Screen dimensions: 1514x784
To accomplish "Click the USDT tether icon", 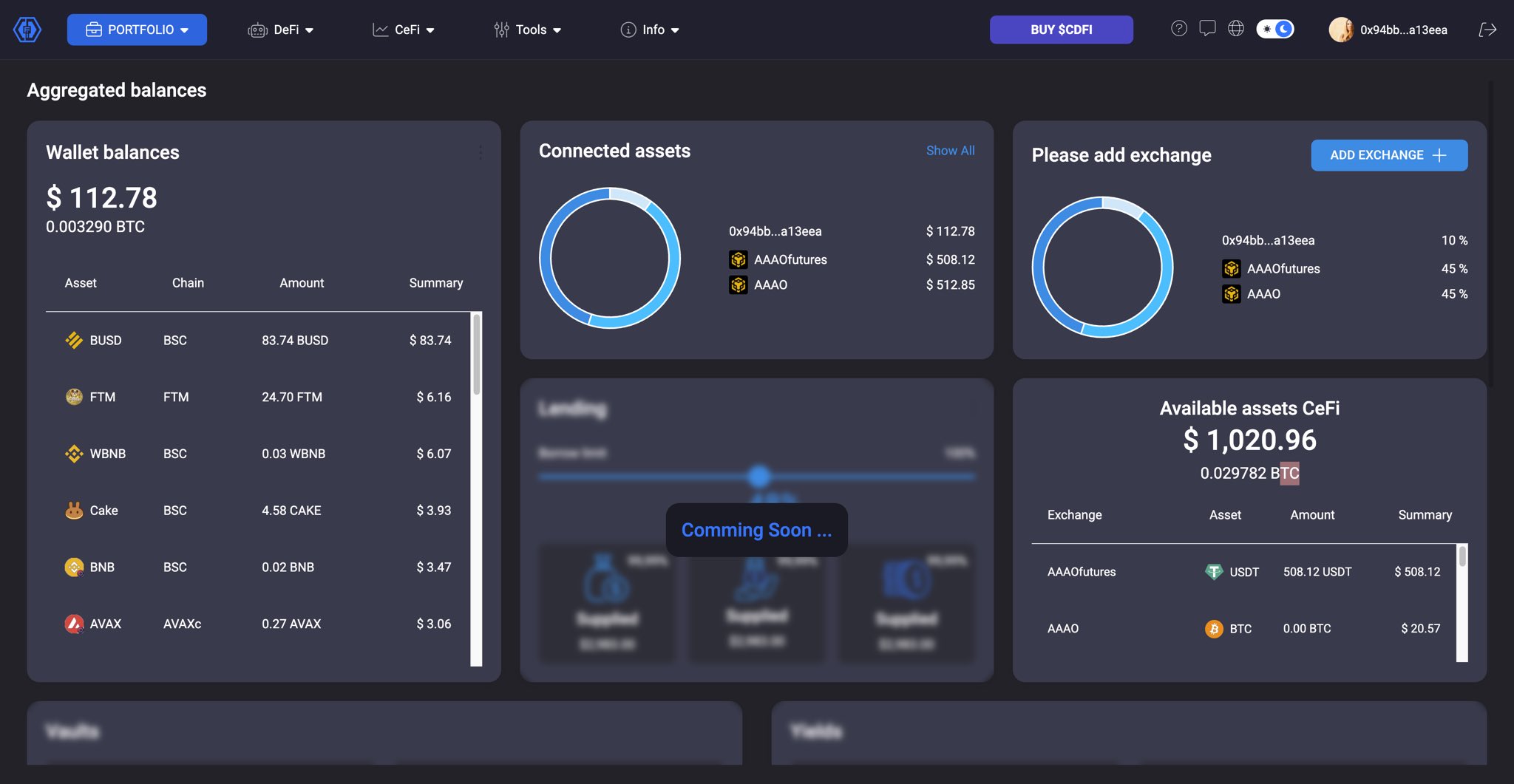I will 1214,571.
